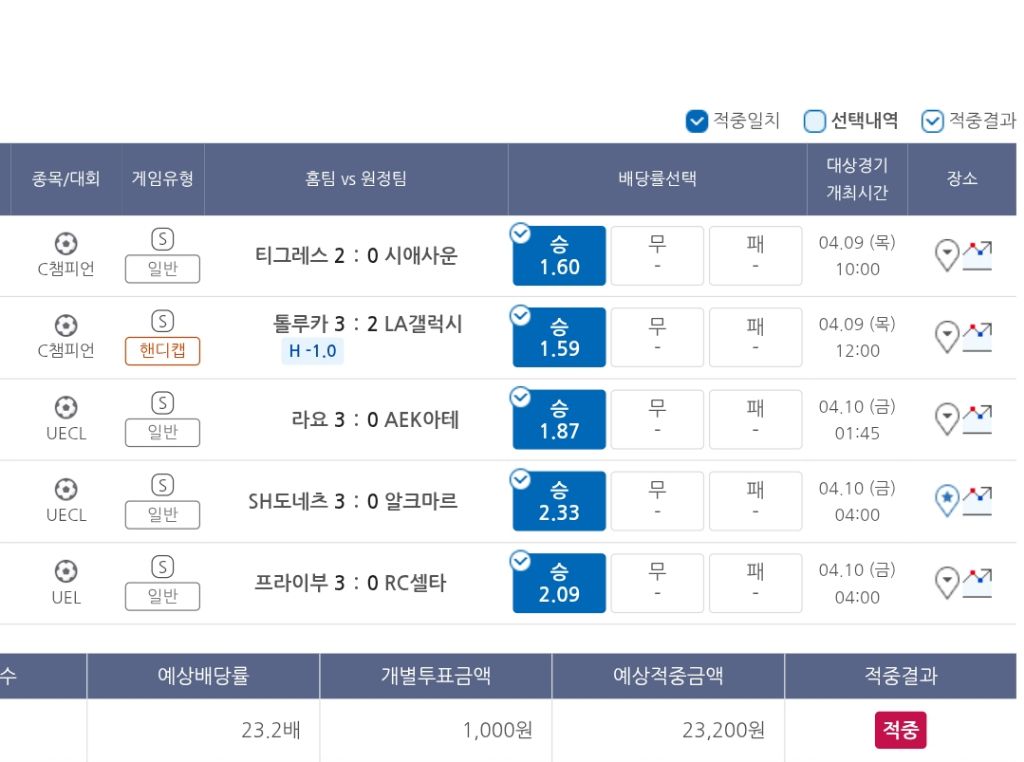Click 일반 tag in 라요 row
Image resolution: width=1024 pixels, height=762 pixels.
click(162, 433)
